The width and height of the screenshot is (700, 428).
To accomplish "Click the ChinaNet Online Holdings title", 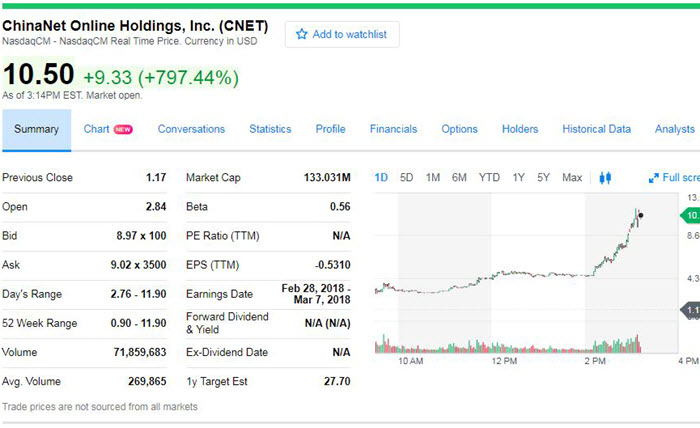I will 135,26.
